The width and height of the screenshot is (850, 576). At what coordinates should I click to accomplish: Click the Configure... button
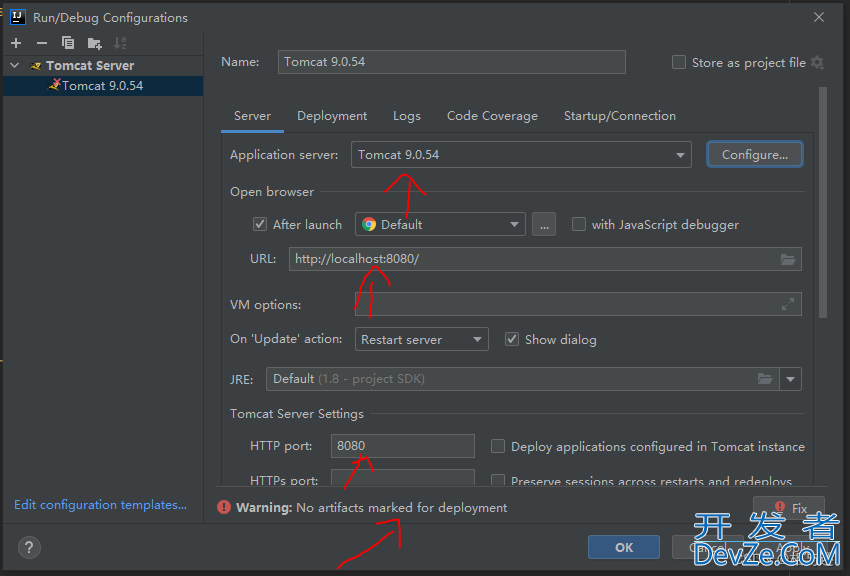click(x=755, y=154)
